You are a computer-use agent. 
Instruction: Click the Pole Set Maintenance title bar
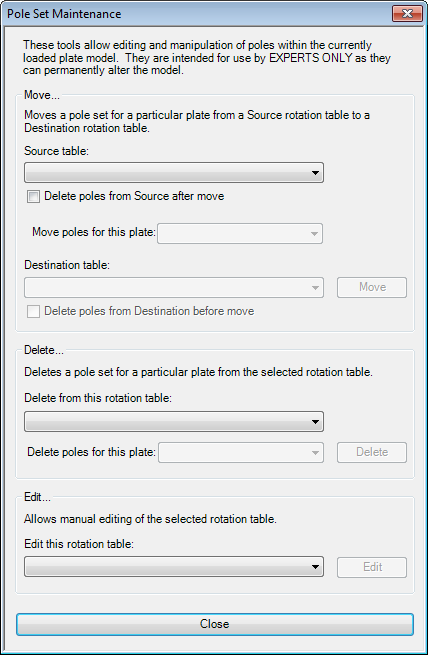coord(196,14)
